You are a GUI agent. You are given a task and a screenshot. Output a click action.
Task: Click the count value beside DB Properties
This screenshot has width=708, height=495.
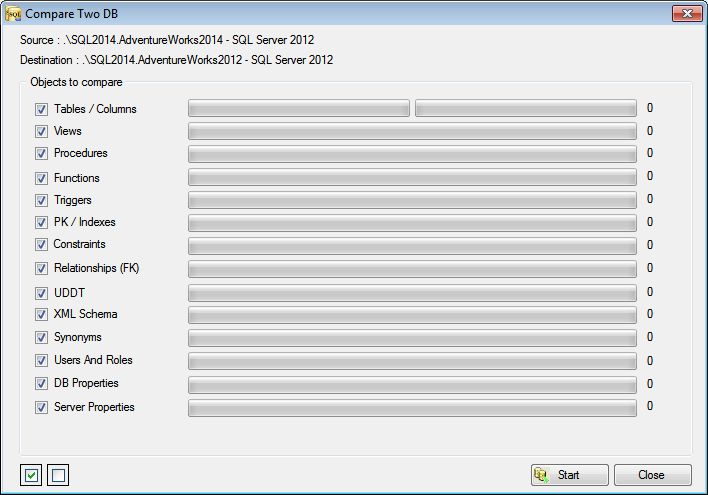(x=650, y=384)
